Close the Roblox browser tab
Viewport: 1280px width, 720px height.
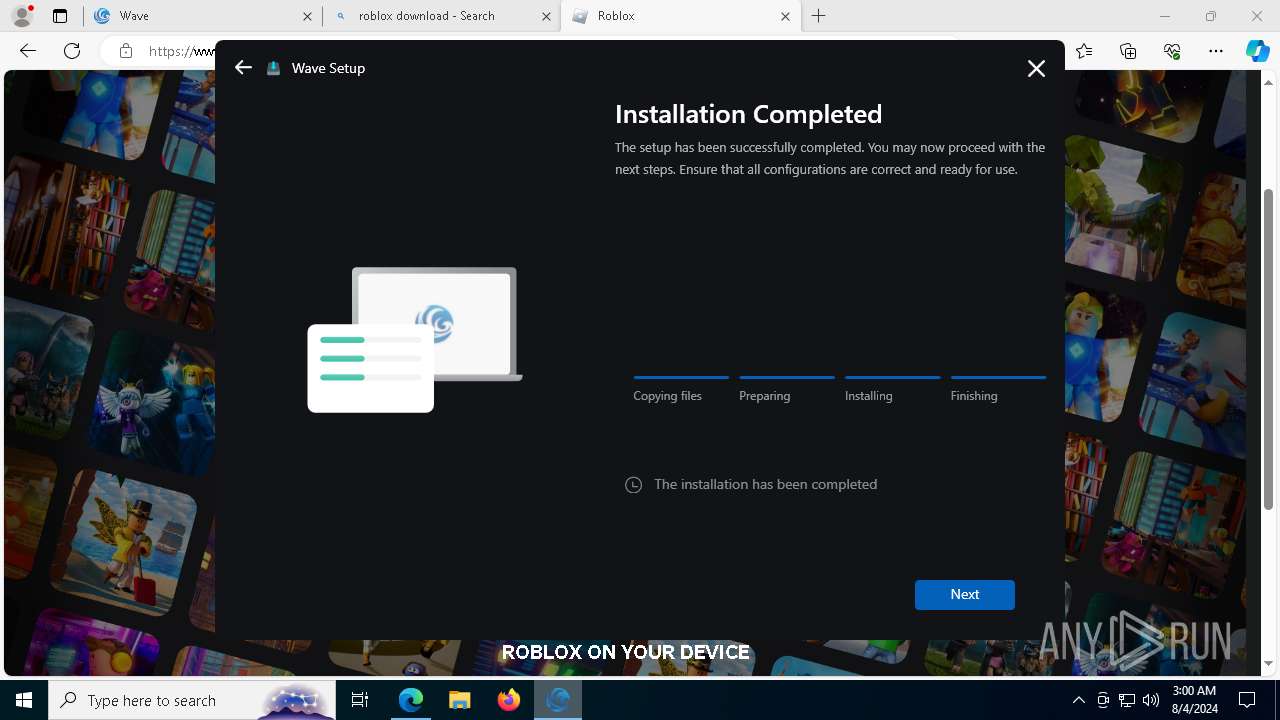pos(785,16)
